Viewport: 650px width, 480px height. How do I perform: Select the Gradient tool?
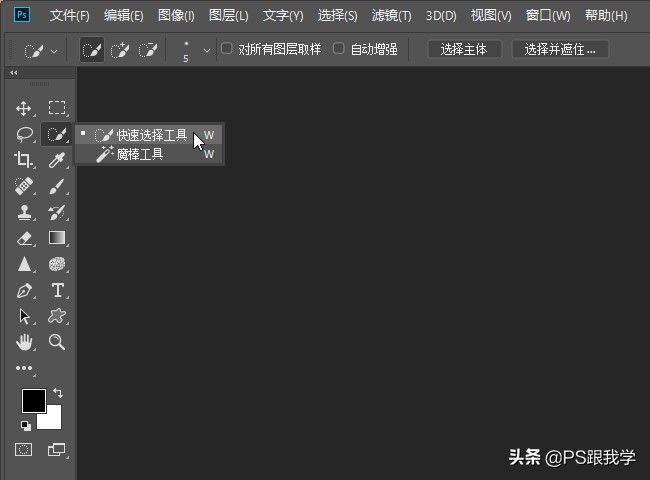pos(57,238)
